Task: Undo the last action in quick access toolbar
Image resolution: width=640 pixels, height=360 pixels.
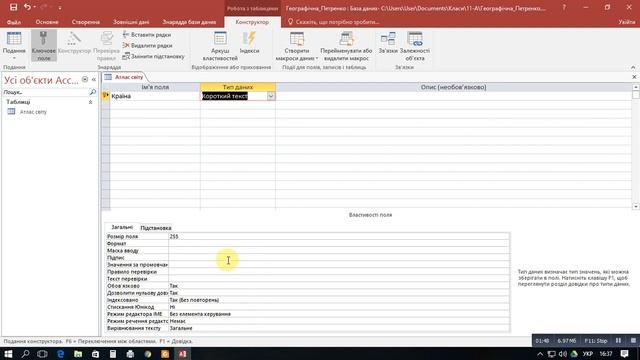Action: tap(27, 7)
